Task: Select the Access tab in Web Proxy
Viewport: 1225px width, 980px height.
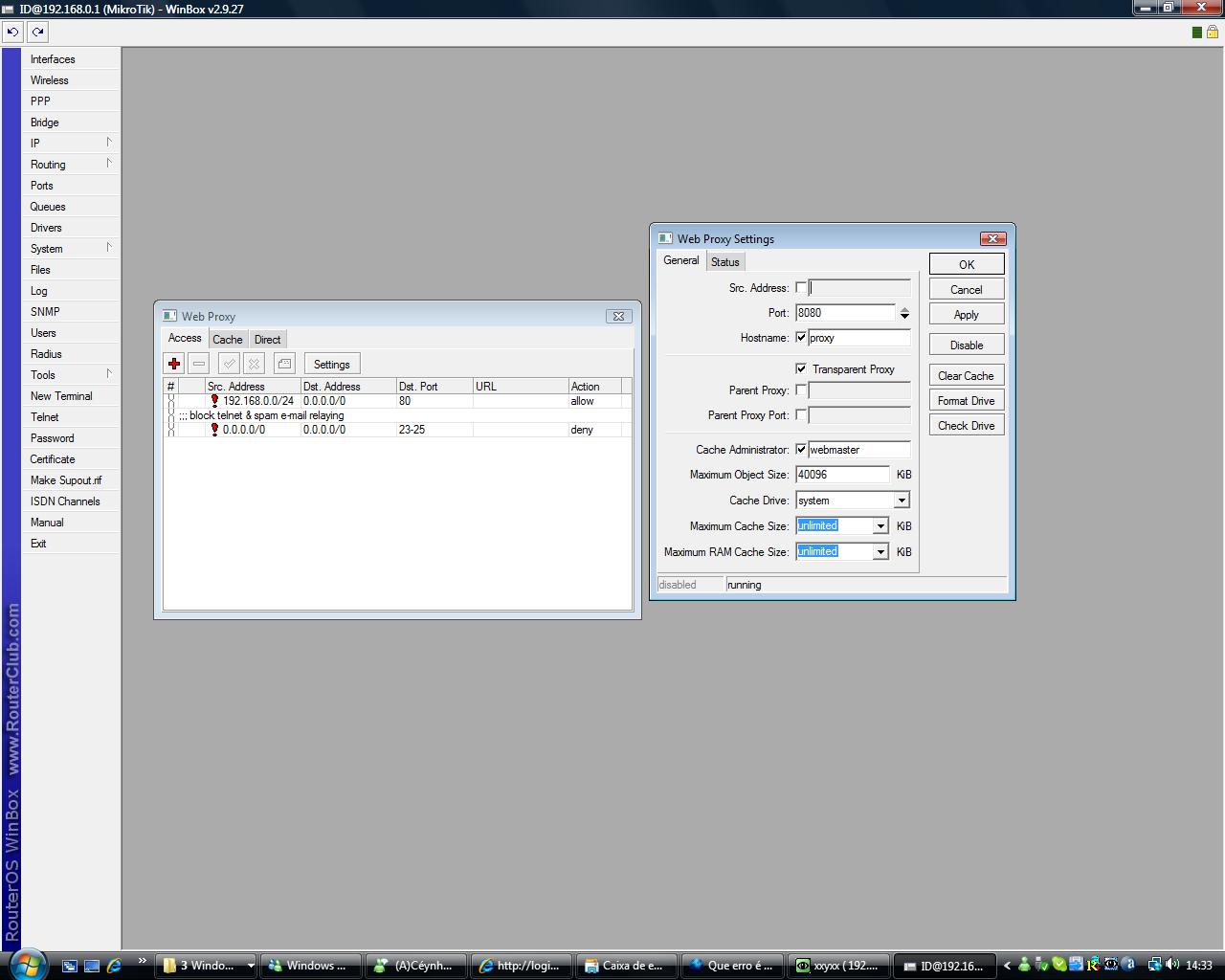Action: coord(185,338)
